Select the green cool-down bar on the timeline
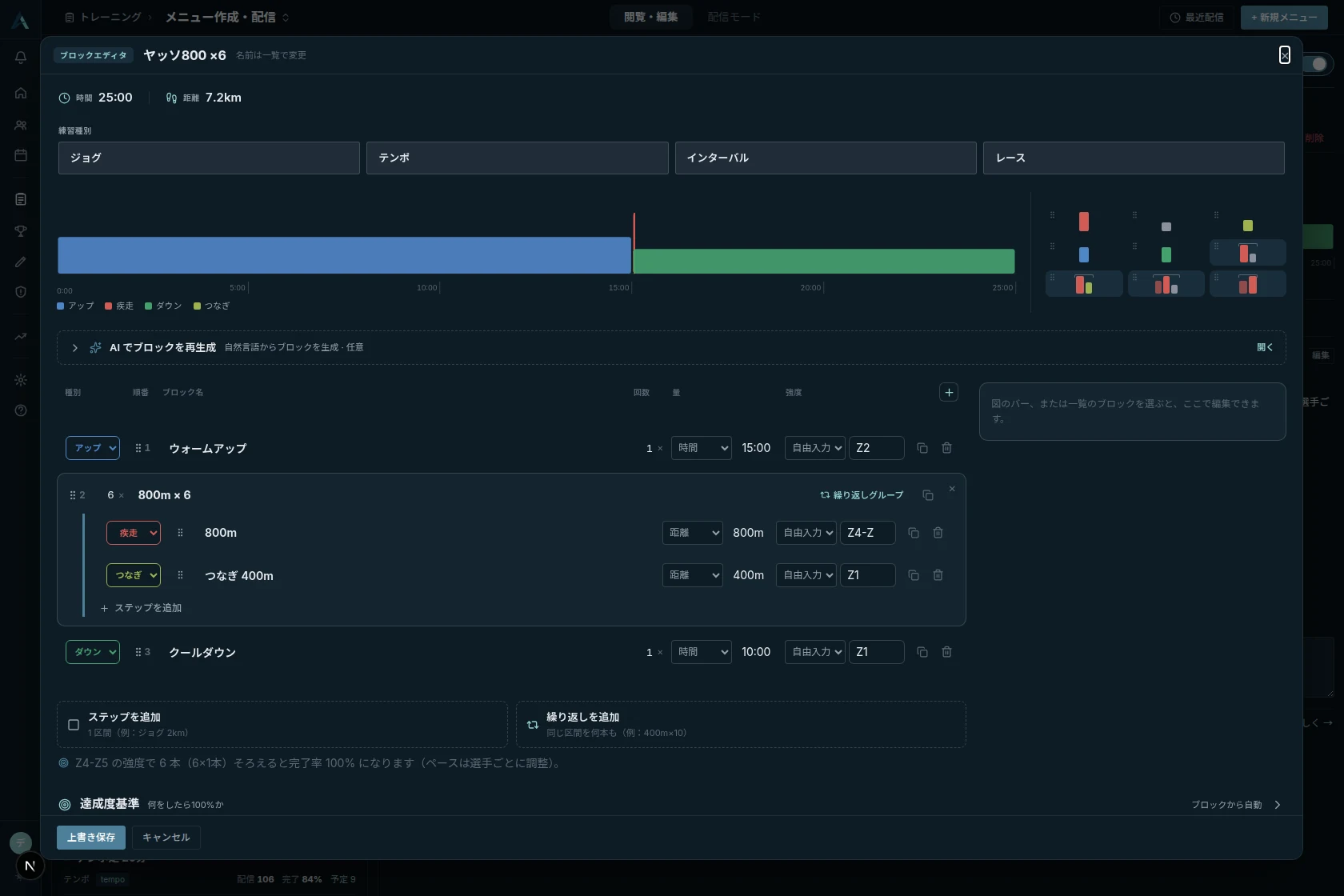 pos(824,261)
